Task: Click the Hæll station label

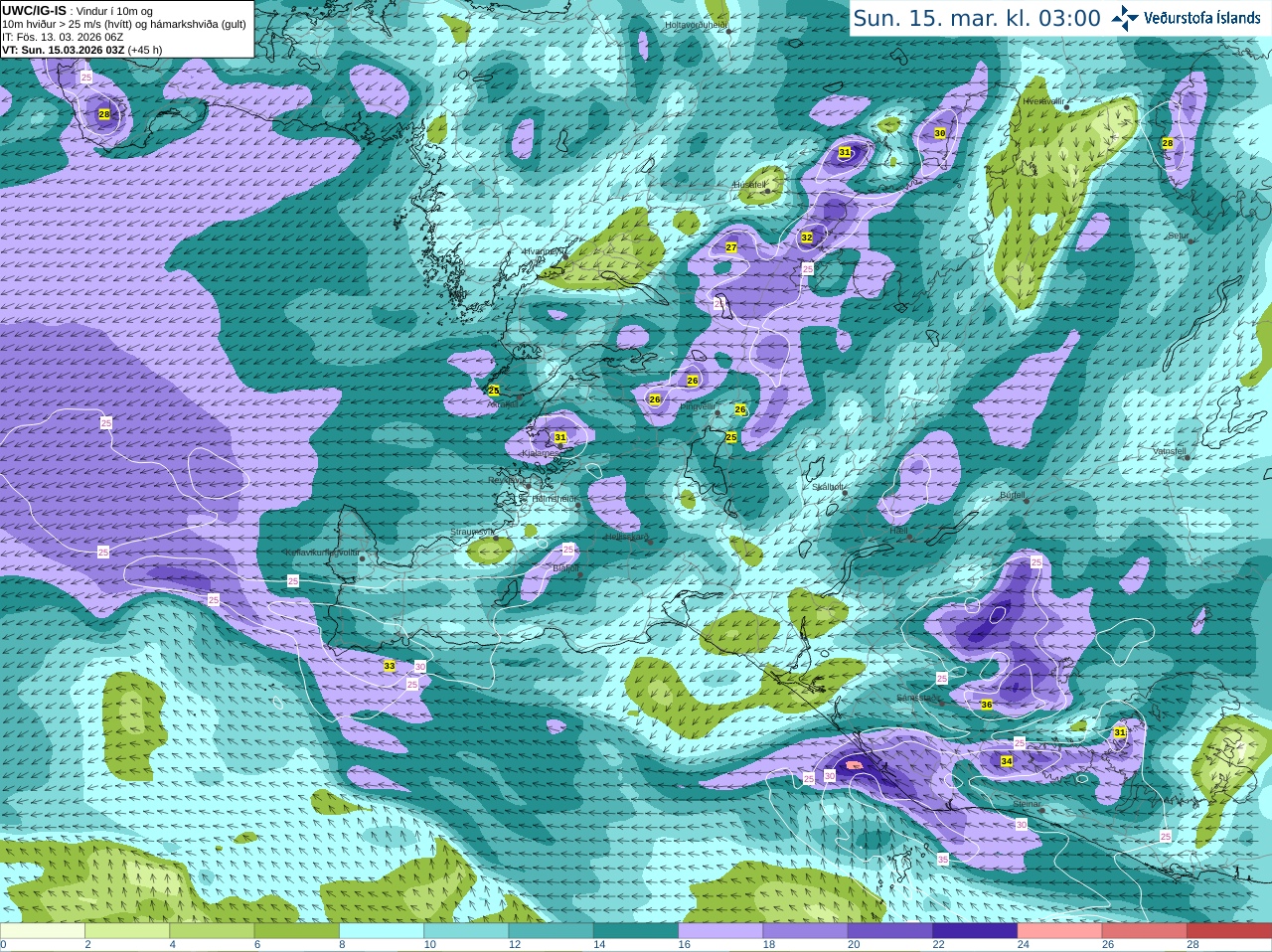Action: (x=898, y=531)
